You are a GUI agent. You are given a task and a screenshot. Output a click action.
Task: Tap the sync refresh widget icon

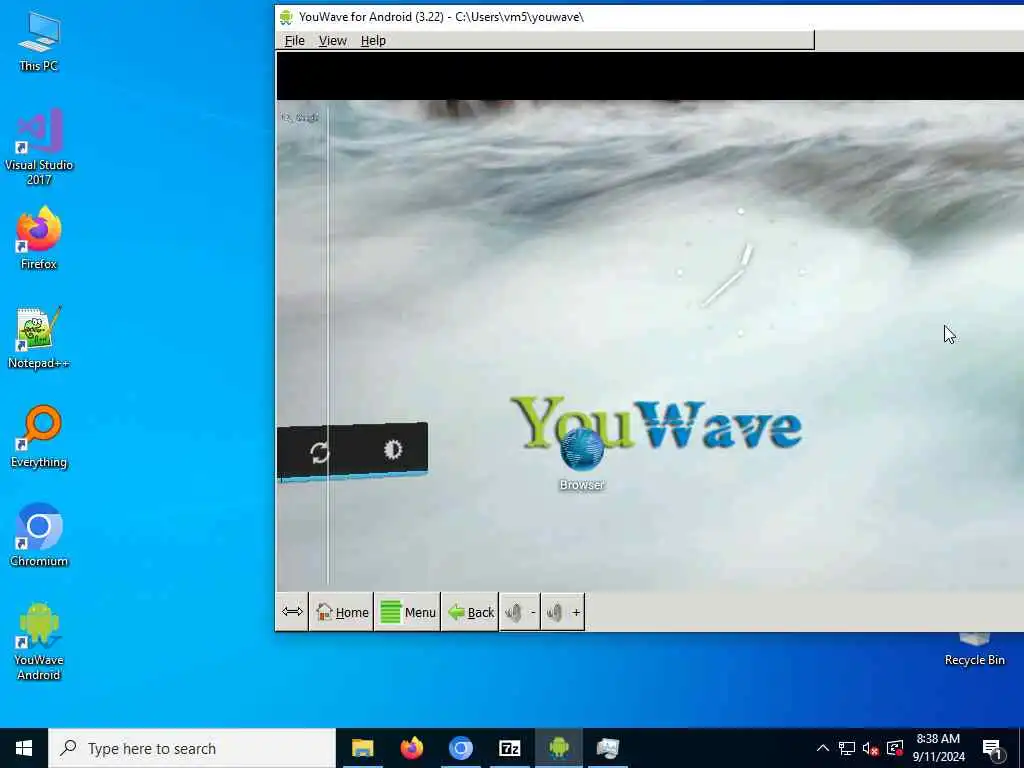click(x=319, y=452)
